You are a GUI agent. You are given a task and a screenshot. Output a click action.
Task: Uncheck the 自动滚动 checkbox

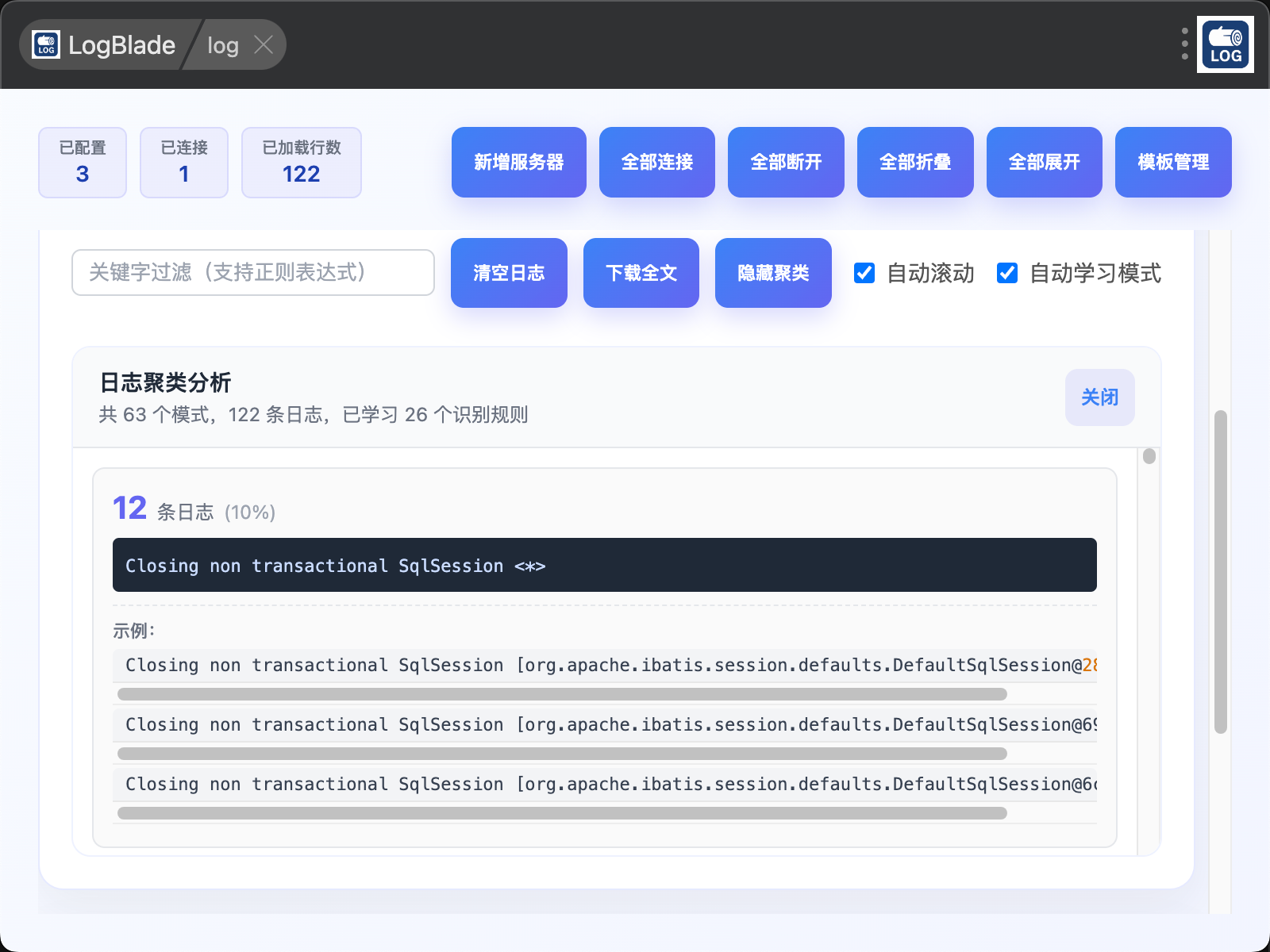(x=864, y=273)
